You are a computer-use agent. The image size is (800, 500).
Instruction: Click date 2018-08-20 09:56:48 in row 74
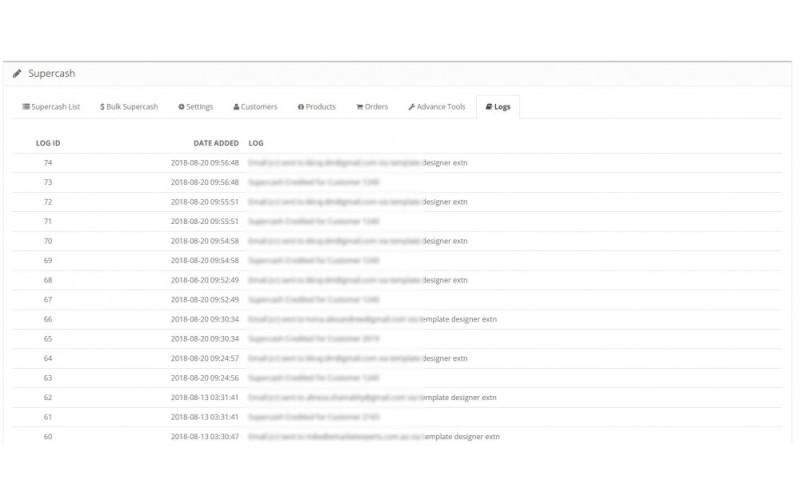coord(205,163)
